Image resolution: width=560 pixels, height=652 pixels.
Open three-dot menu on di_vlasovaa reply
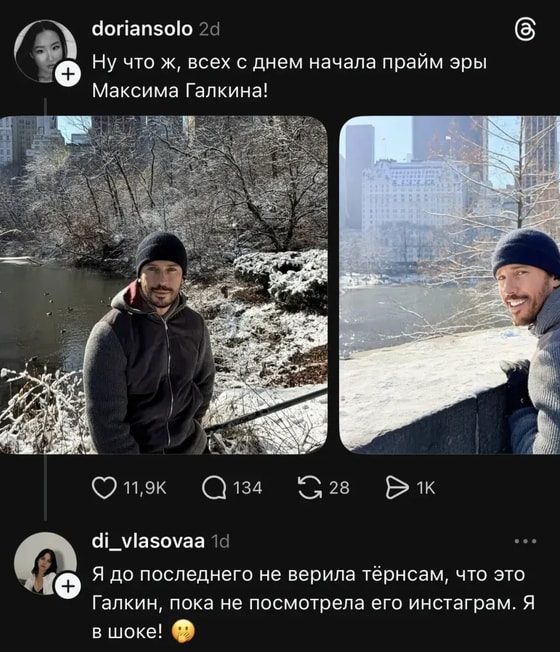pos(525,541)
